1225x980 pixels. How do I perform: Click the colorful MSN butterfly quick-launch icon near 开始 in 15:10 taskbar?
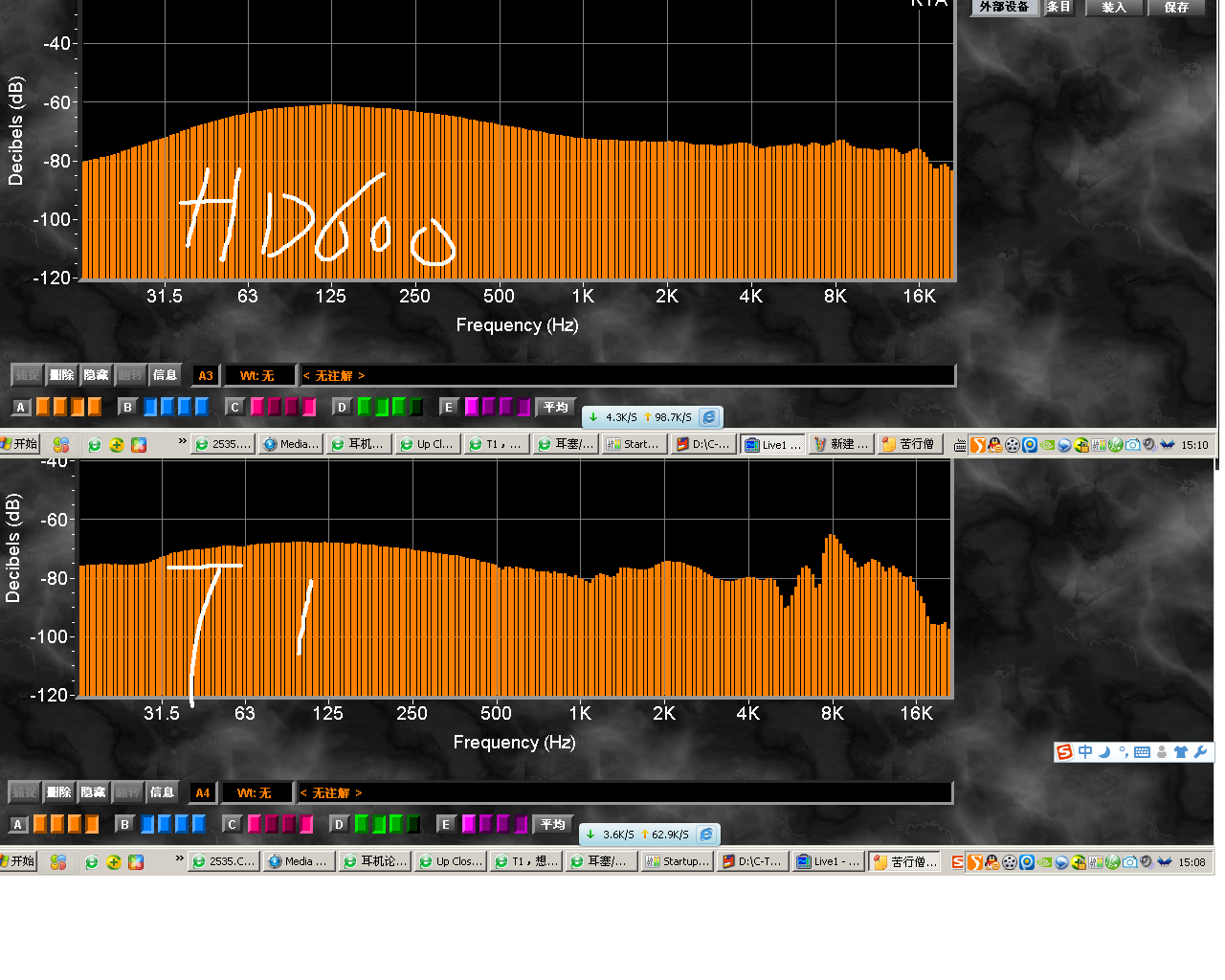61,444
